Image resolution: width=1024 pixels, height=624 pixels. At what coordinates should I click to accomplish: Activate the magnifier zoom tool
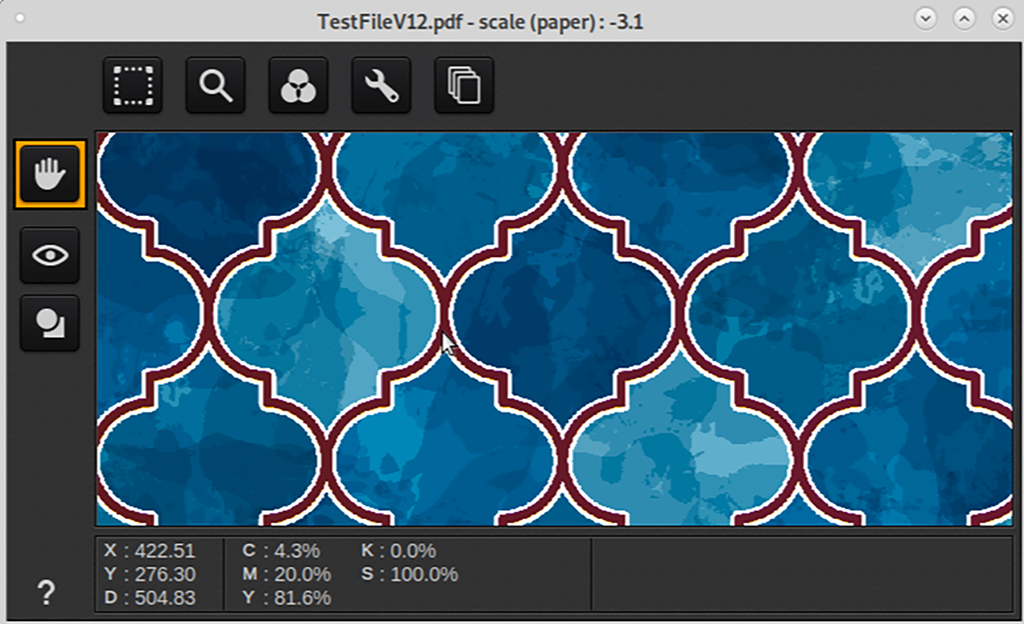click(x=215, y=86)
